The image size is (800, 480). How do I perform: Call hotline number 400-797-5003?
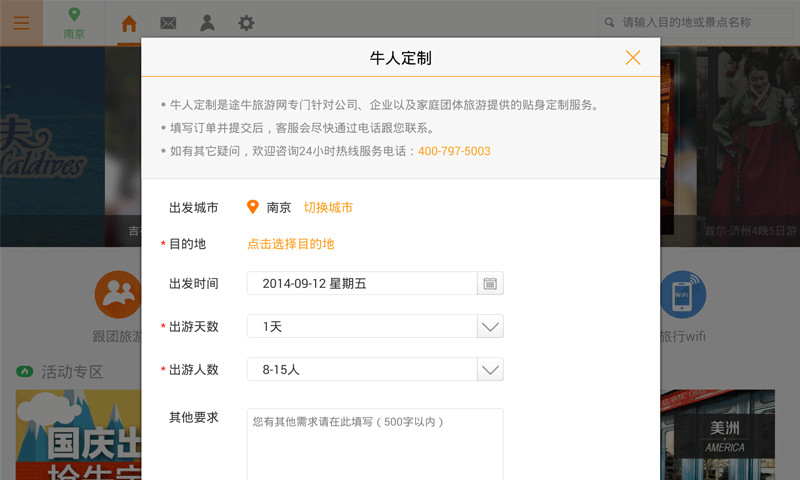pyautogui.click(x=454, y=151)
